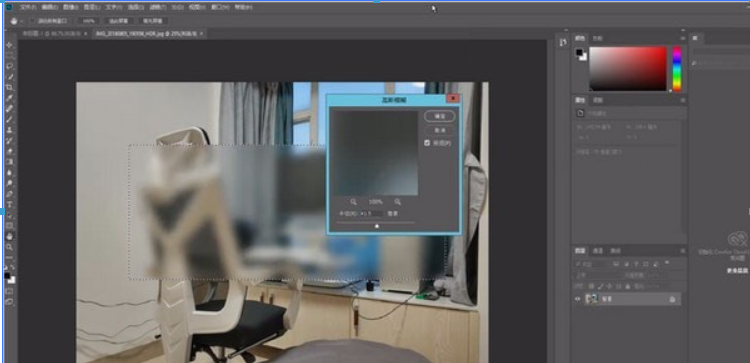Select the Move tool
750x363 pixels.
tap(9, 45)
